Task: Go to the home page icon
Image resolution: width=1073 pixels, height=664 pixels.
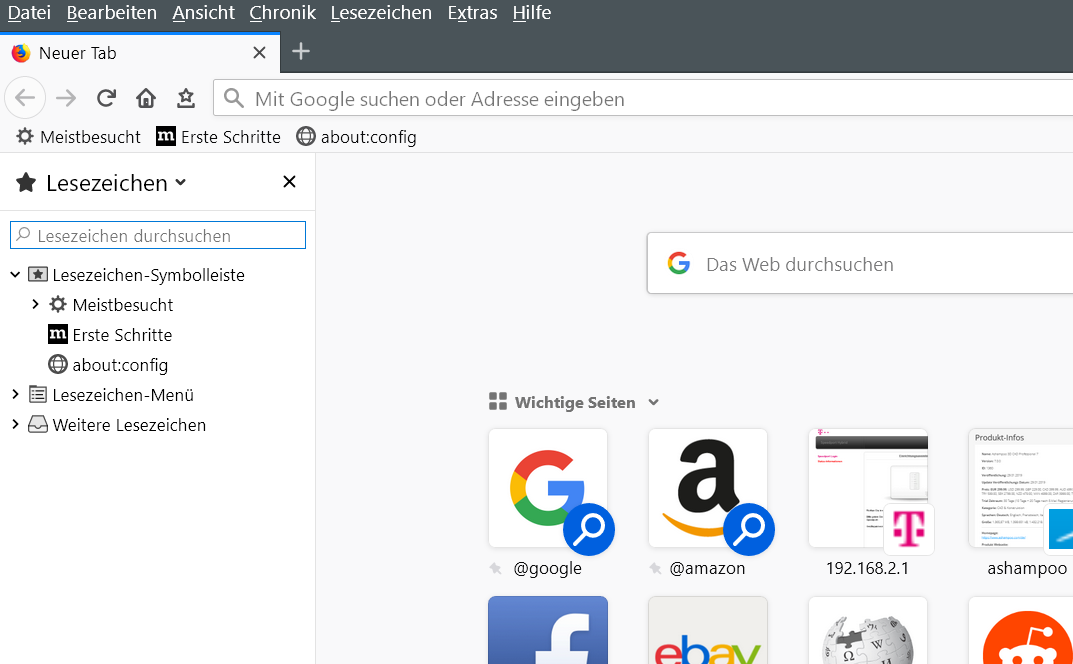Action: tap(146, 98)
